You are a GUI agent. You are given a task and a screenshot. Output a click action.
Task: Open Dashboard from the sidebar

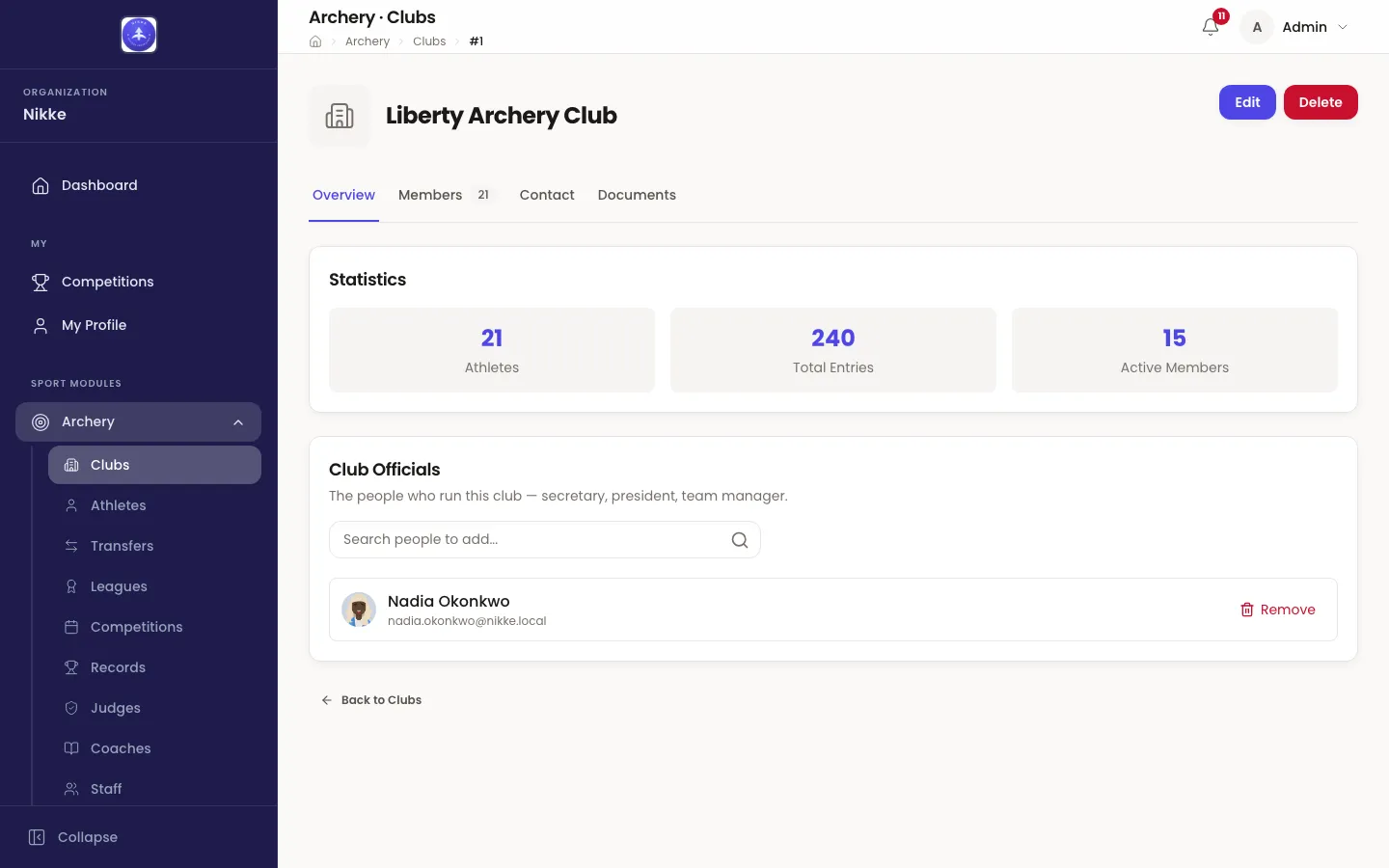coord(138,185)
